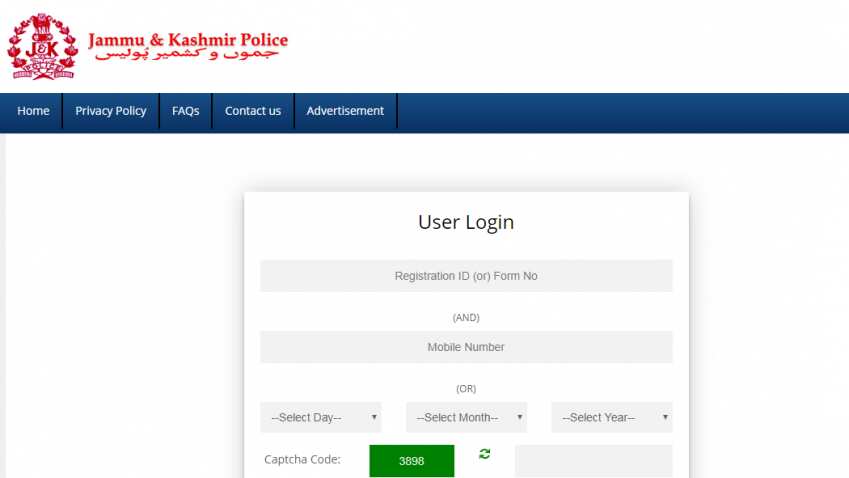Open the Advertisement menu item
Image resolution: width=849 pixels, height=478 pixels.
coord(345,111)
